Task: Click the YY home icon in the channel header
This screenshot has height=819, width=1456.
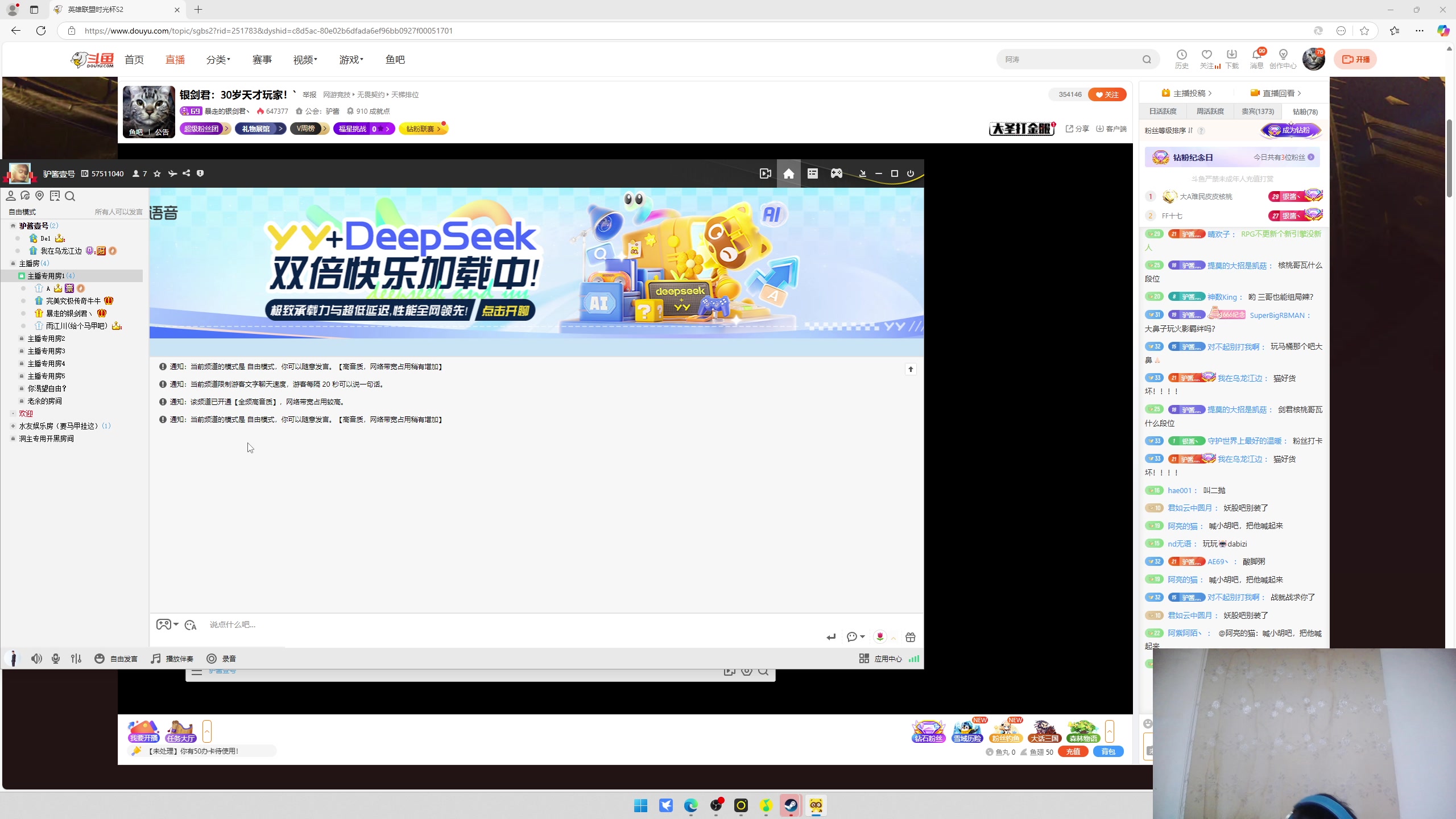Action: (789, 173)
